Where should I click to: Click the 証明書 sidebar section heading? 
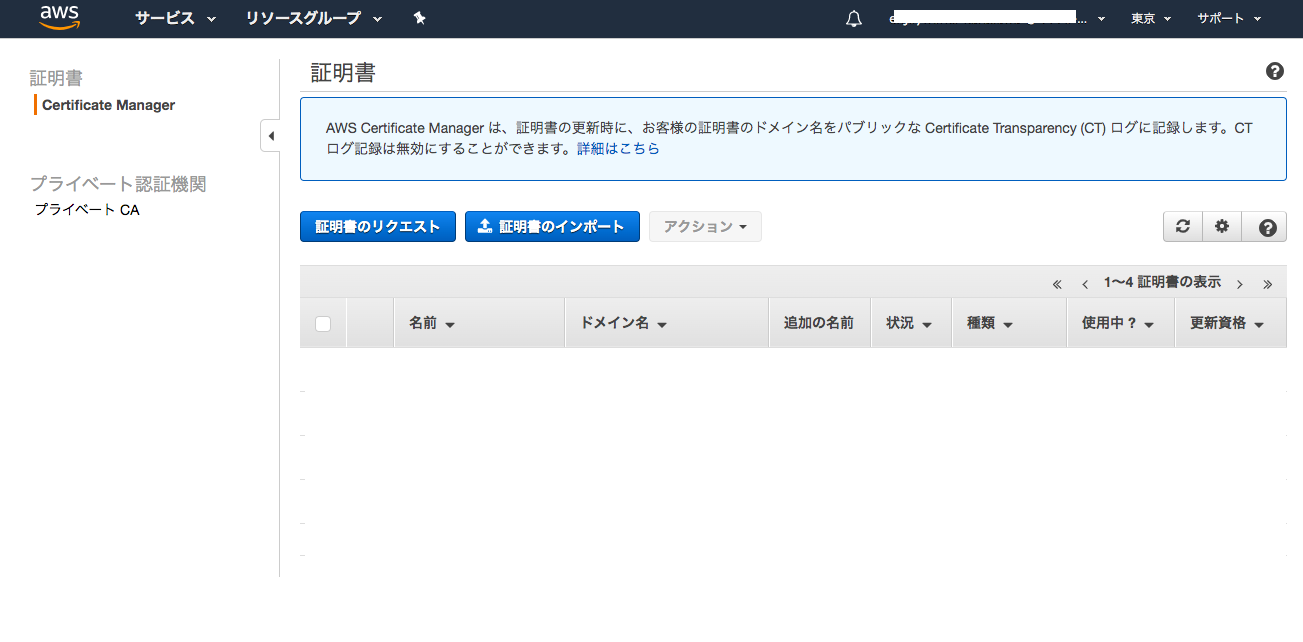(56, 77)
